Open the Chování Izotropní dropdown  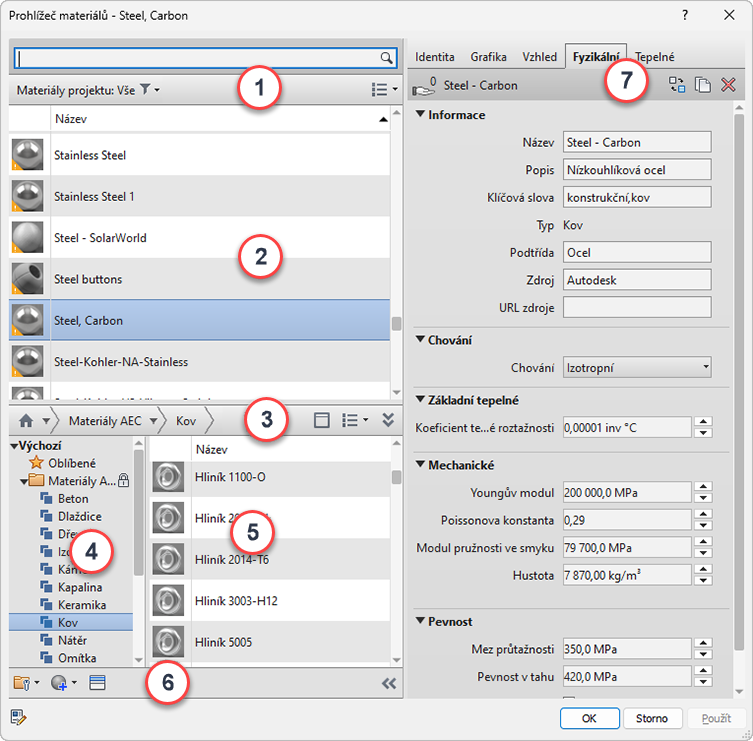(x=637, y=367)
